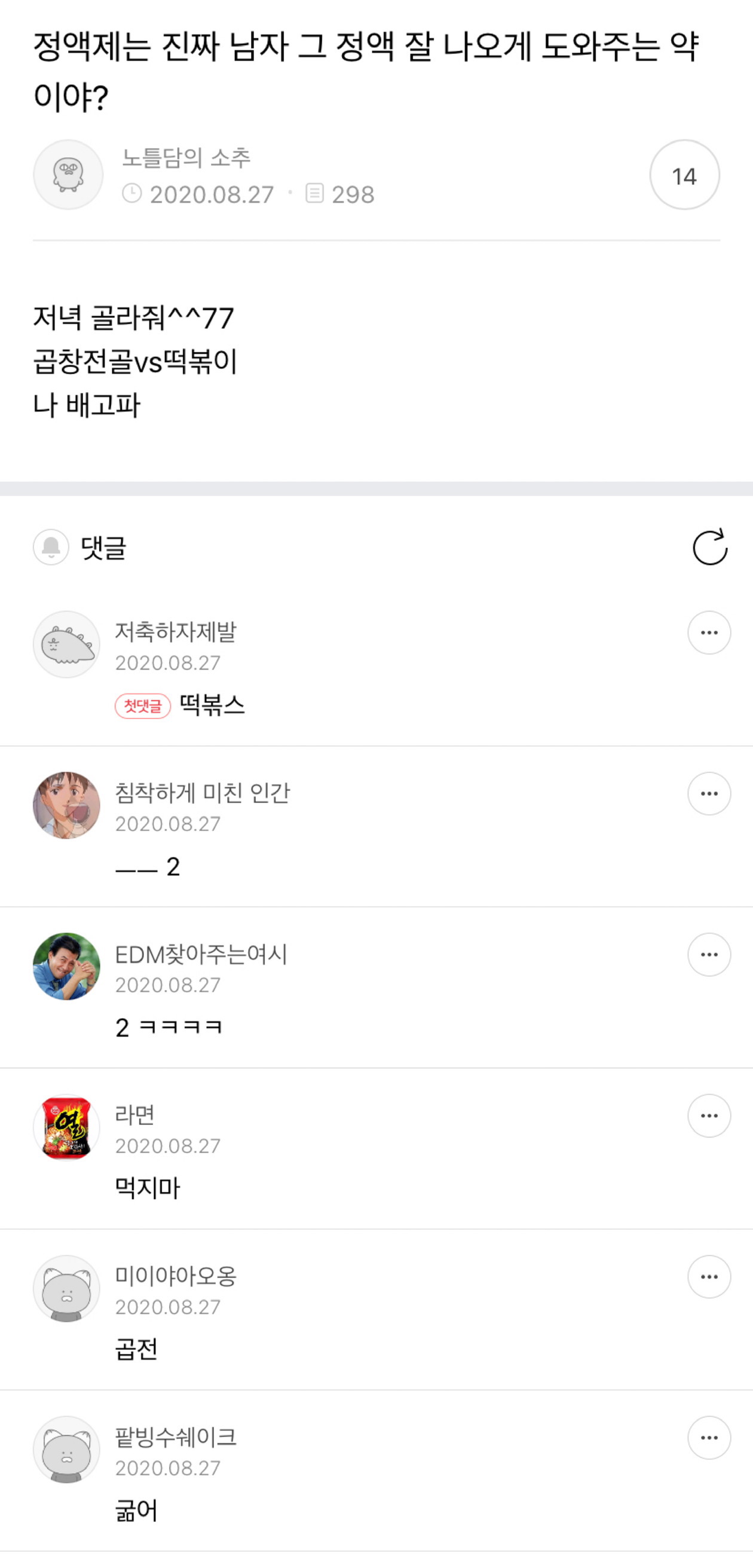The width and height of the screenshot is (753, 1568).
Task: View 저축하자제발's profile avatar
Action: (x=66, y=644)
